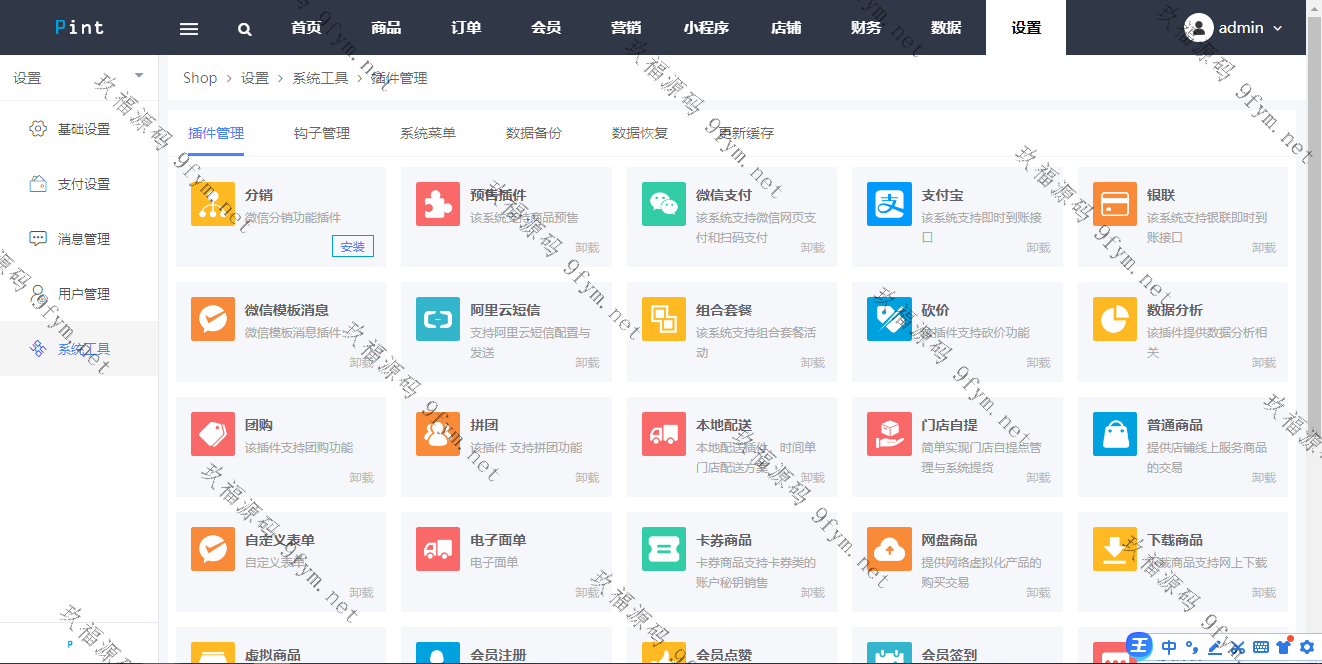Click the 网盘商品 cloud upload icon
Image resolution: width=1322 pixels, height=664 pixels.
point(889,549)
